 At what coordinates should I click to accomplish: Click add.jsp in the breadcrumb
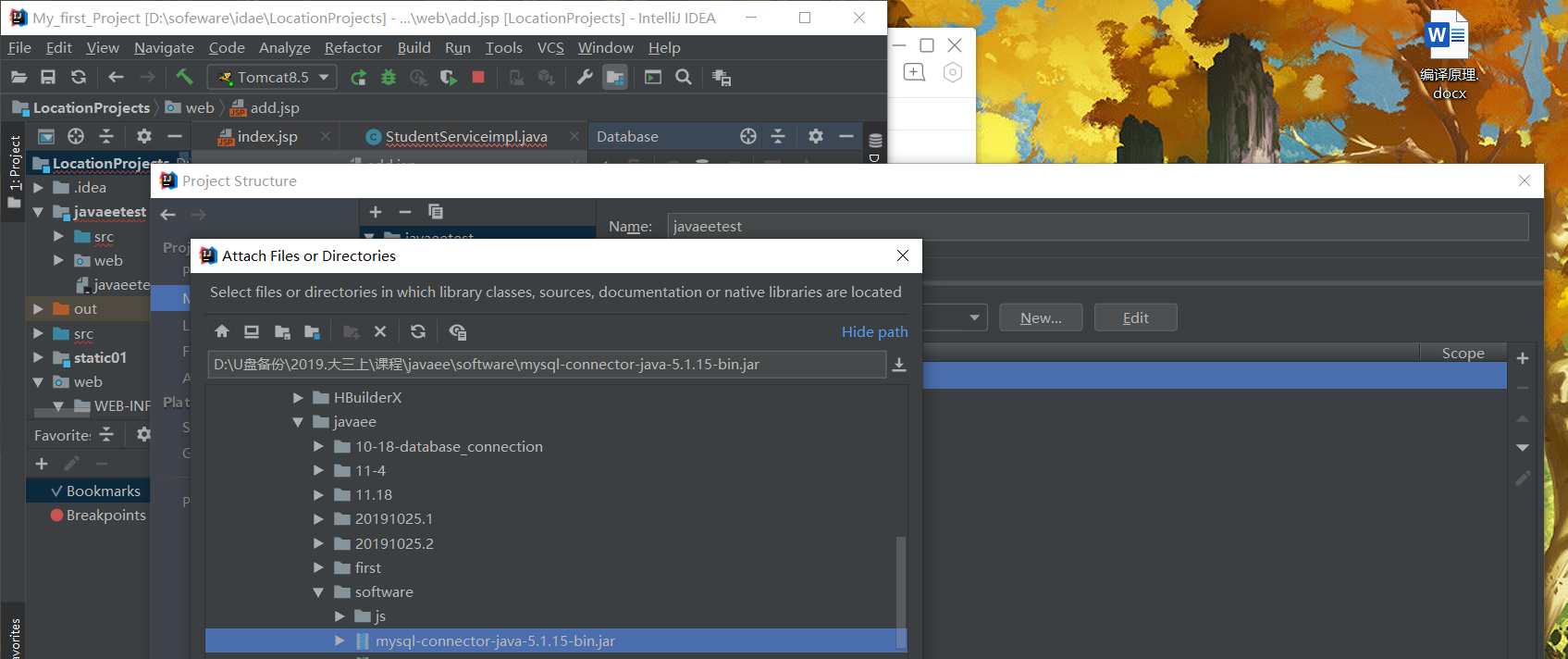[x=275, y=108]
